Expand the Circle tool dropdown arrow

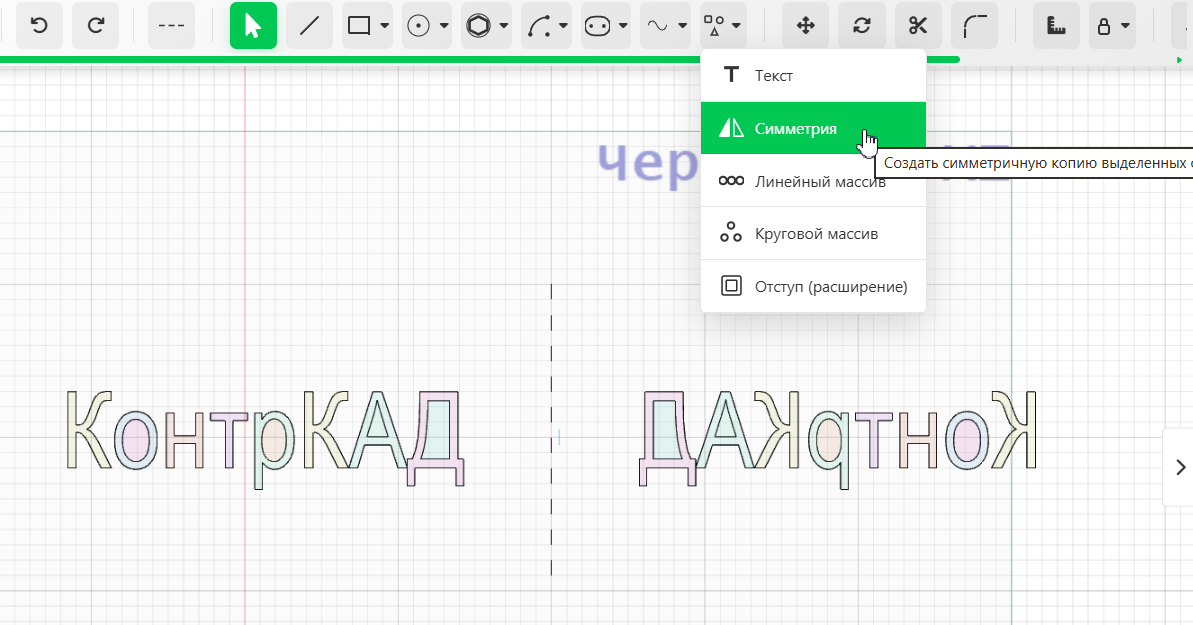pyautogui.click(x=444, y=26)
